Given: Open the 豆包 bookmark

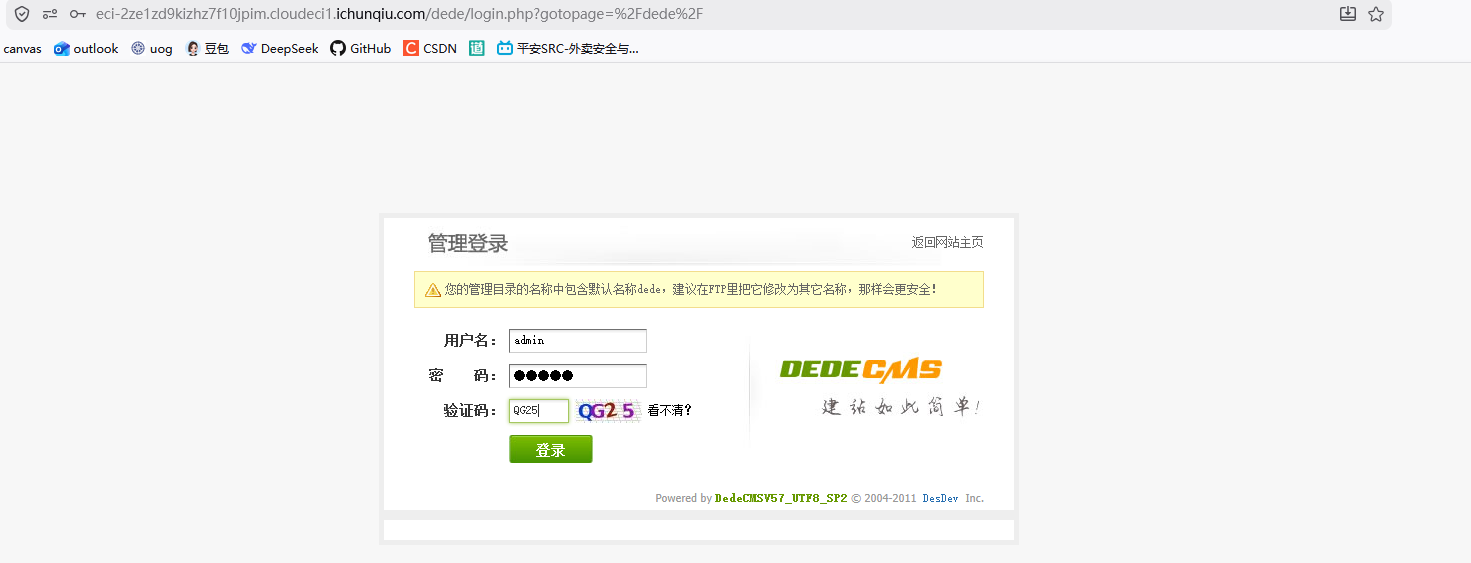Looking at the screenshot, I should click(x=208, y=48).
